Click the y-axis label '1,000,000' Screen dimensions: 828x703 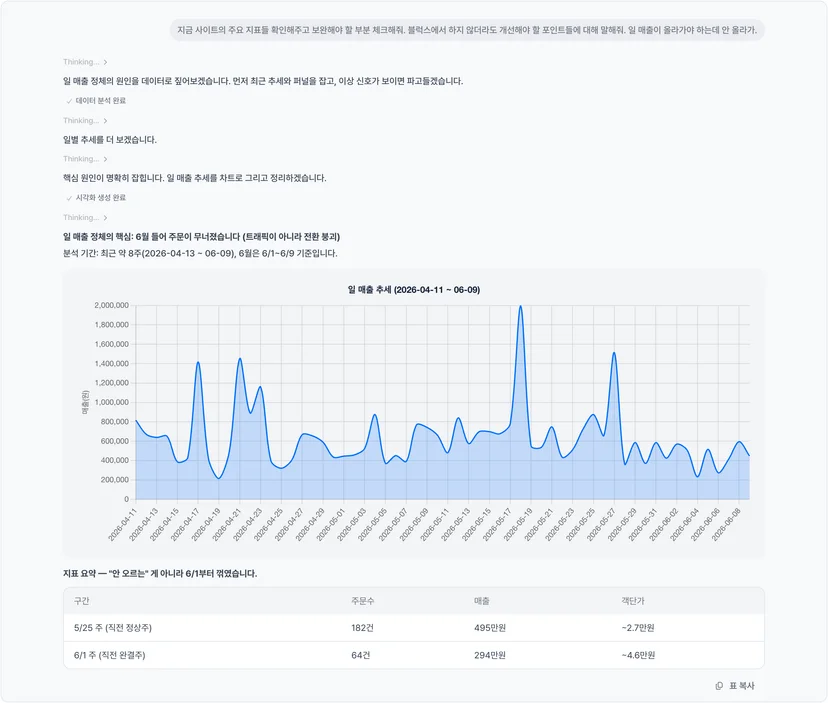point(111,402)
